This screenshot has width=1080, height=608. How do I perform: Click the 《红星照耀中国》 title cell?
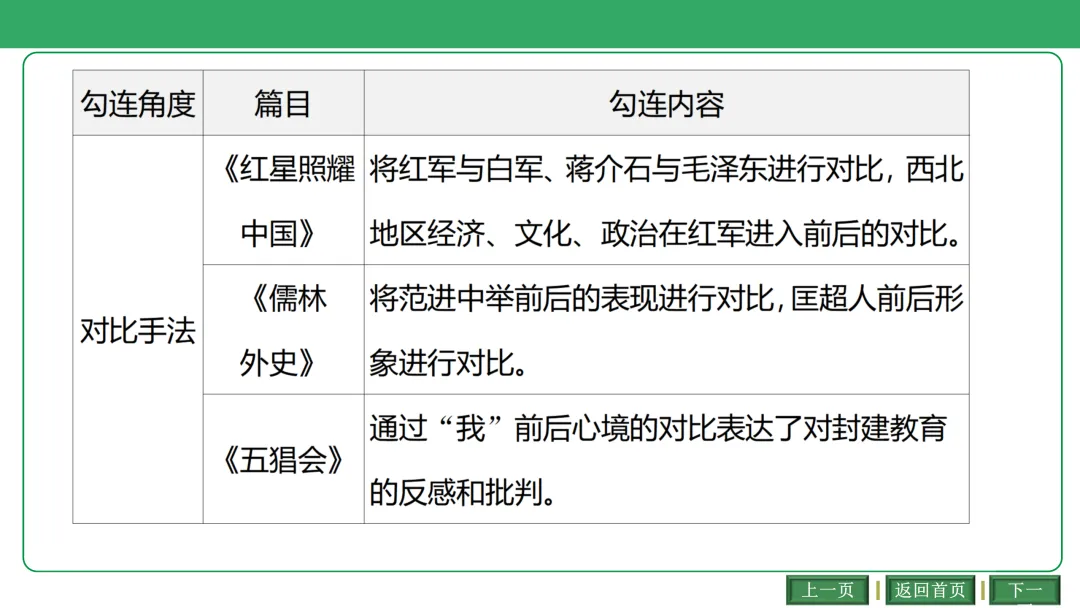[x=283, y=200]
